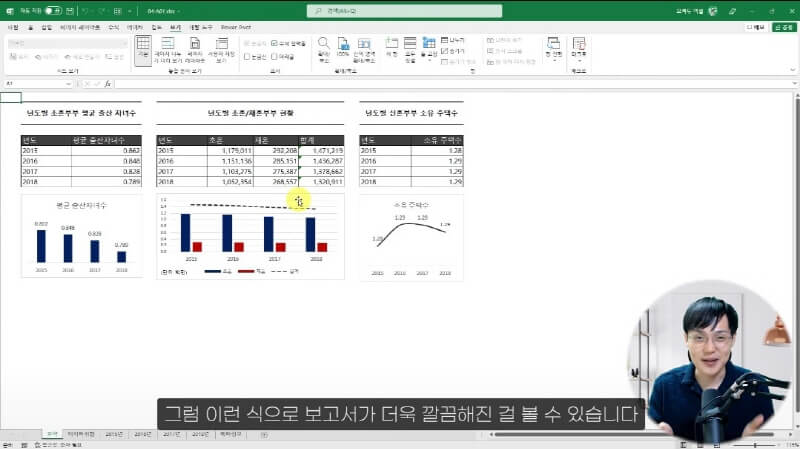Click the table grid icon in quick access toolbar

[x=118, y=11]
